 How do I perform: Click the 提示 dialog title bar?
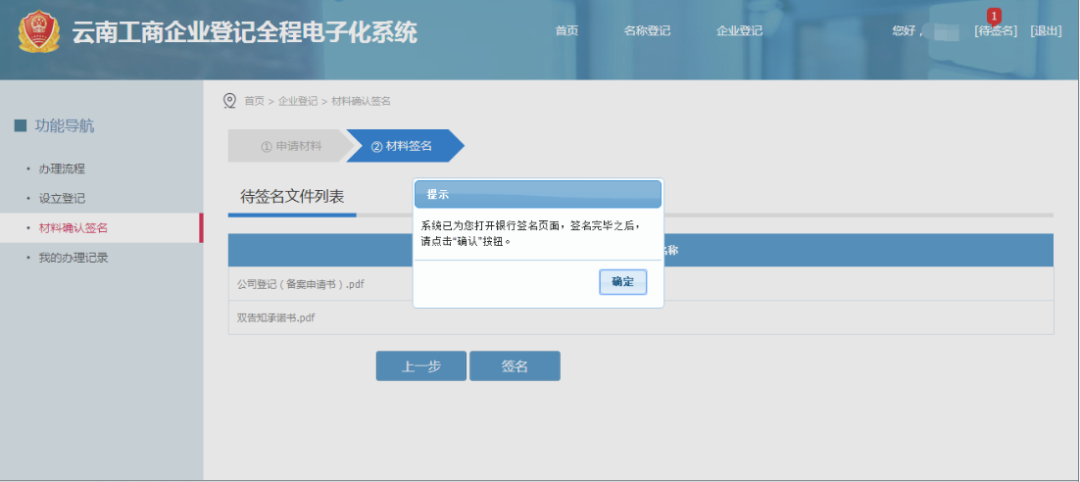click(538, 194)
